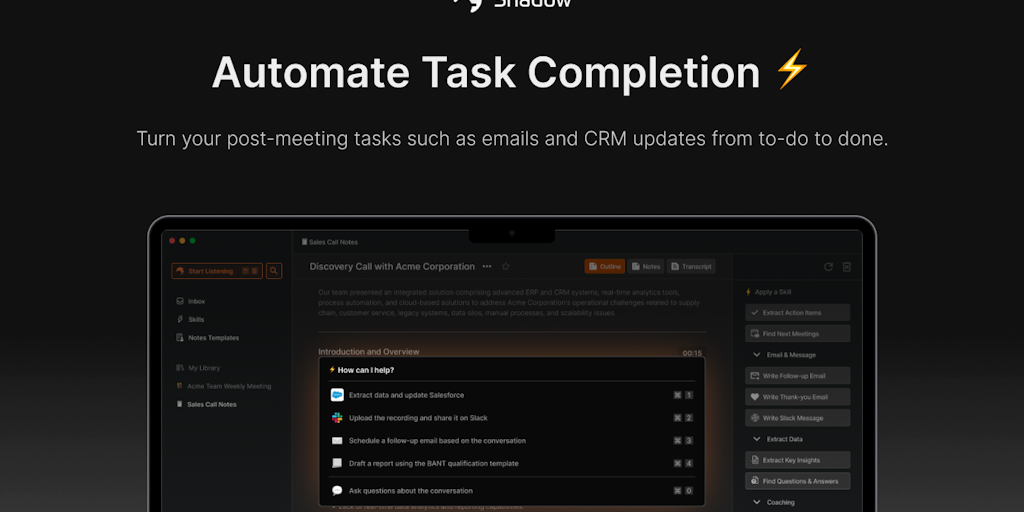This screenshot has width=1024, height=512.
Task: Click Write Follow-up Email skill
Action: click(x=797, y=376)
